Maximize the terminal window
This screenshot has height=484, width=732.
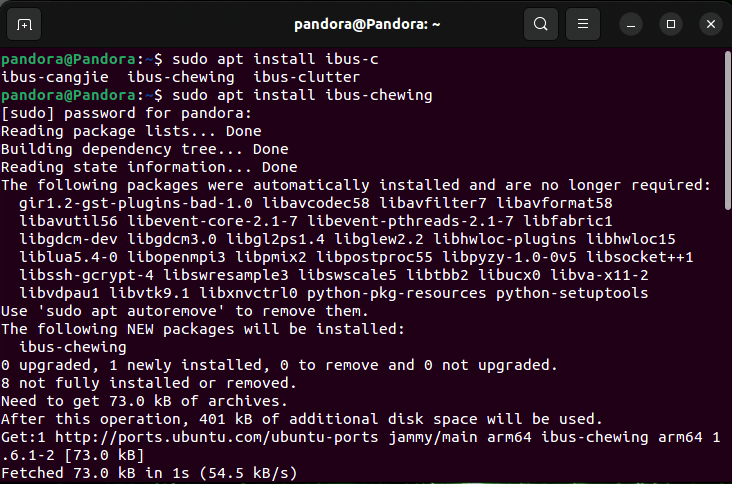tap(671, 24)
